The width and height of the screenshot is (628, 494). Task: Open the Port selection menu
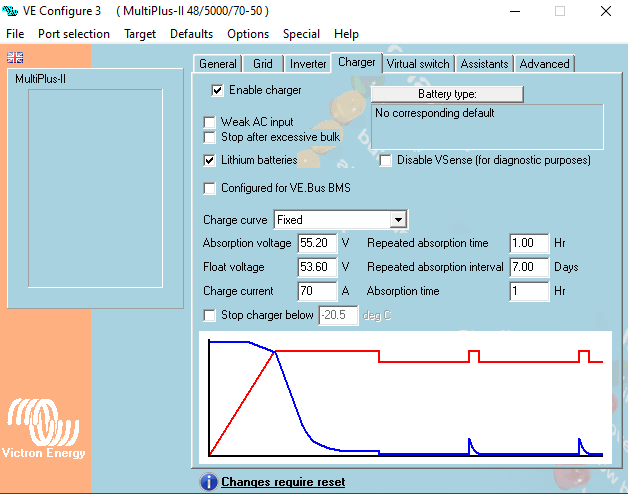coord(74,34)
